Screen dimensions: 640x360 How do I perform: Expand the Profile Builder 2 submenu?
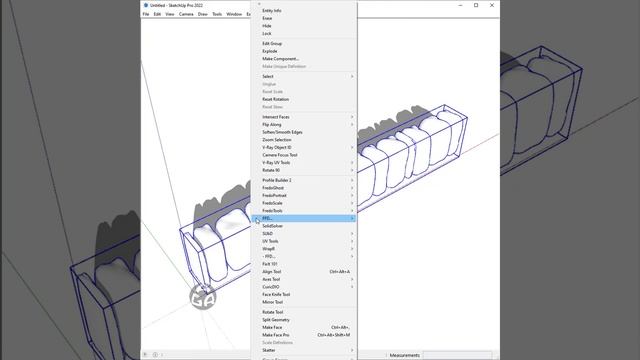[304, 180]
